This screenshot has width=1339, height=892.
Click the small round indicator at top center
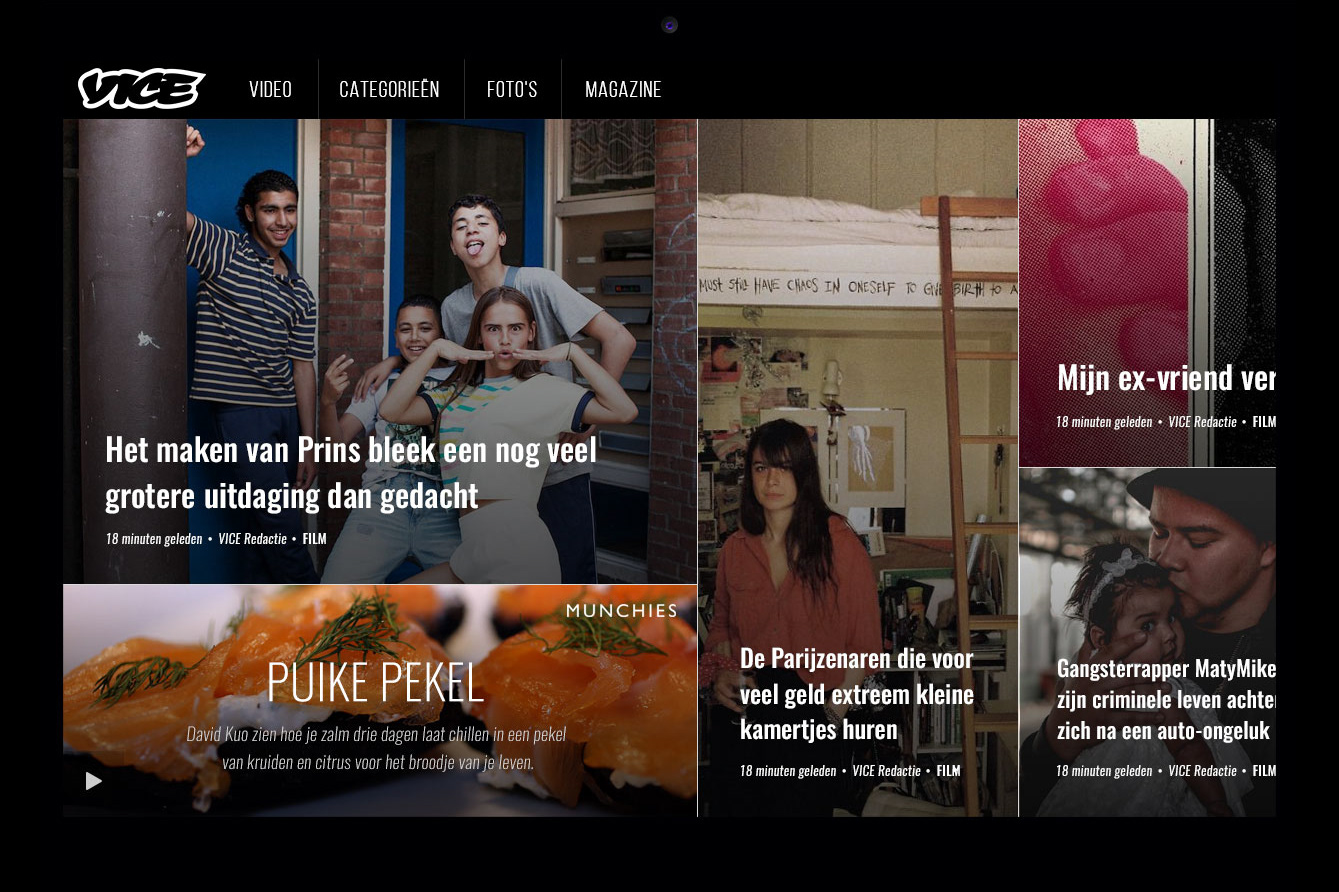pyautogui.click(x=670, y=25)
